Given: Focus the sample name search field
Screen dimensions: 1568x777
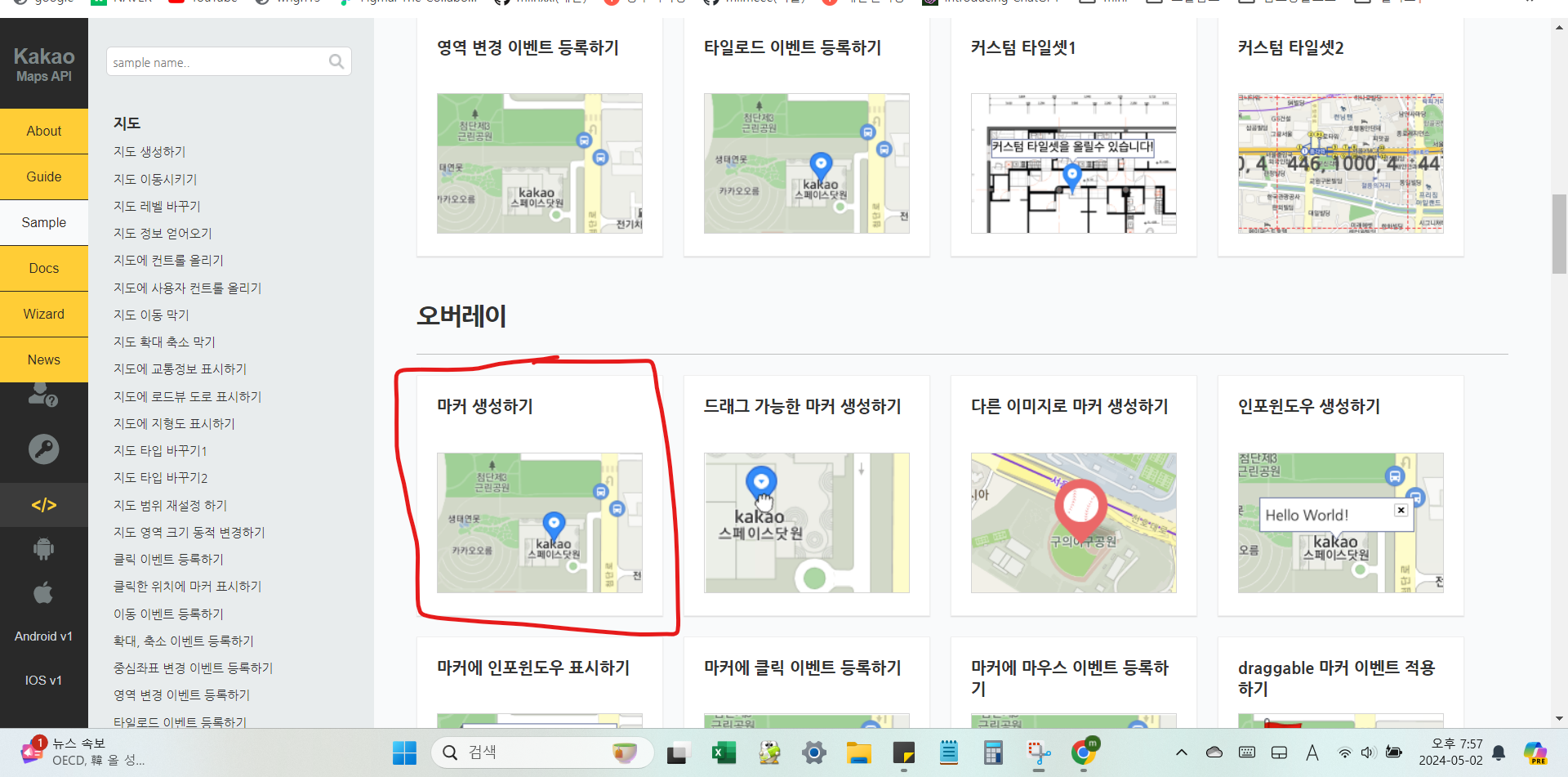Looking at the screenshot, I should [229, 61].
